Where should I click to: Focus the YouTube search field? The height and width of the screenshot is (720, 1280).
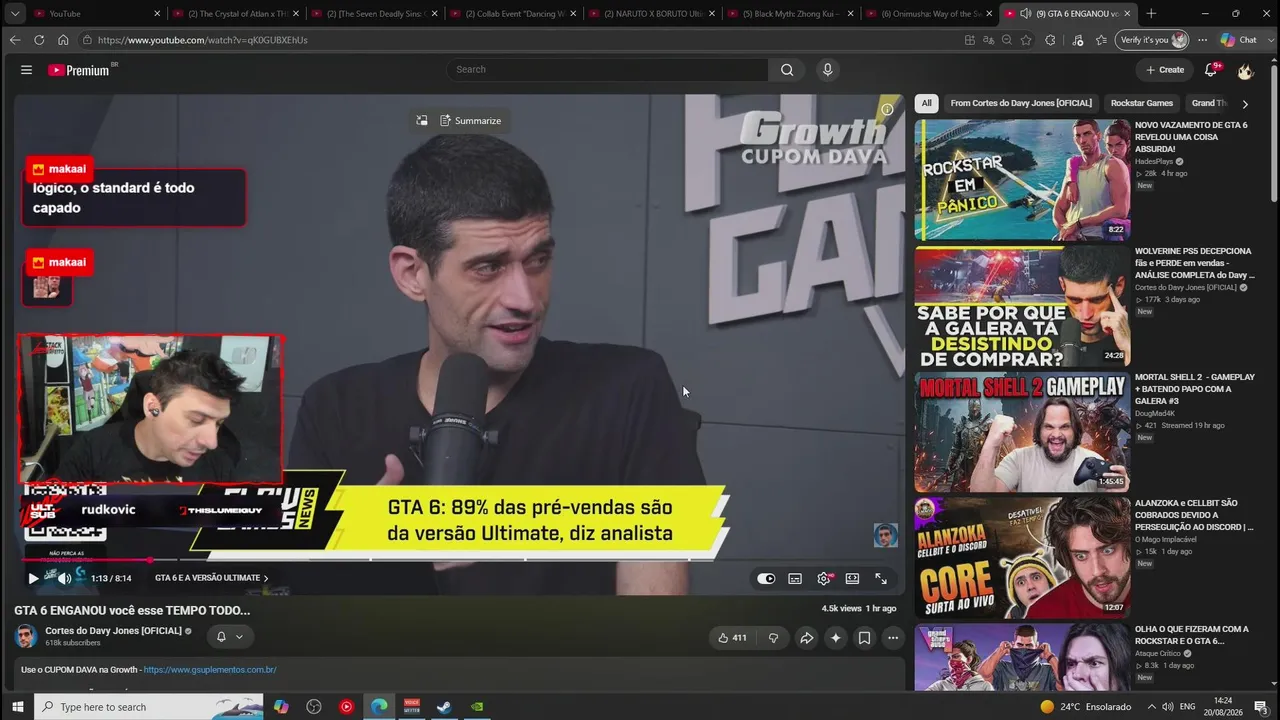tap(607, 70)
